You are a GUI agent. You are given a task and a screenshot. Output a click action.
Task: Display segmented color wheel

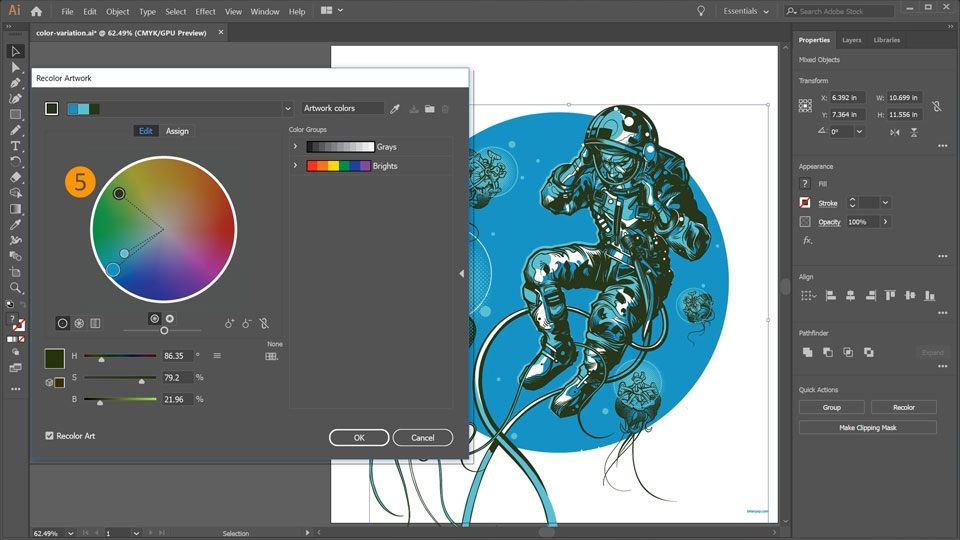pyautogui.click(x=79, y=323)
